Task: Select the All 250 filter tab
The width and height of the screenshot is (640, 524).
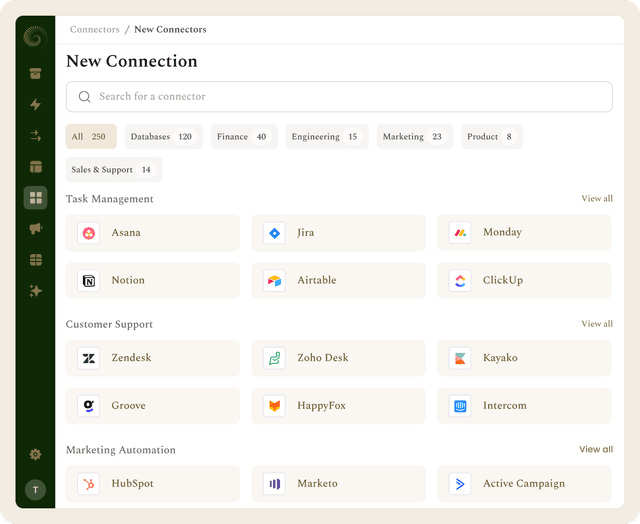Action: tap(91, 136)
